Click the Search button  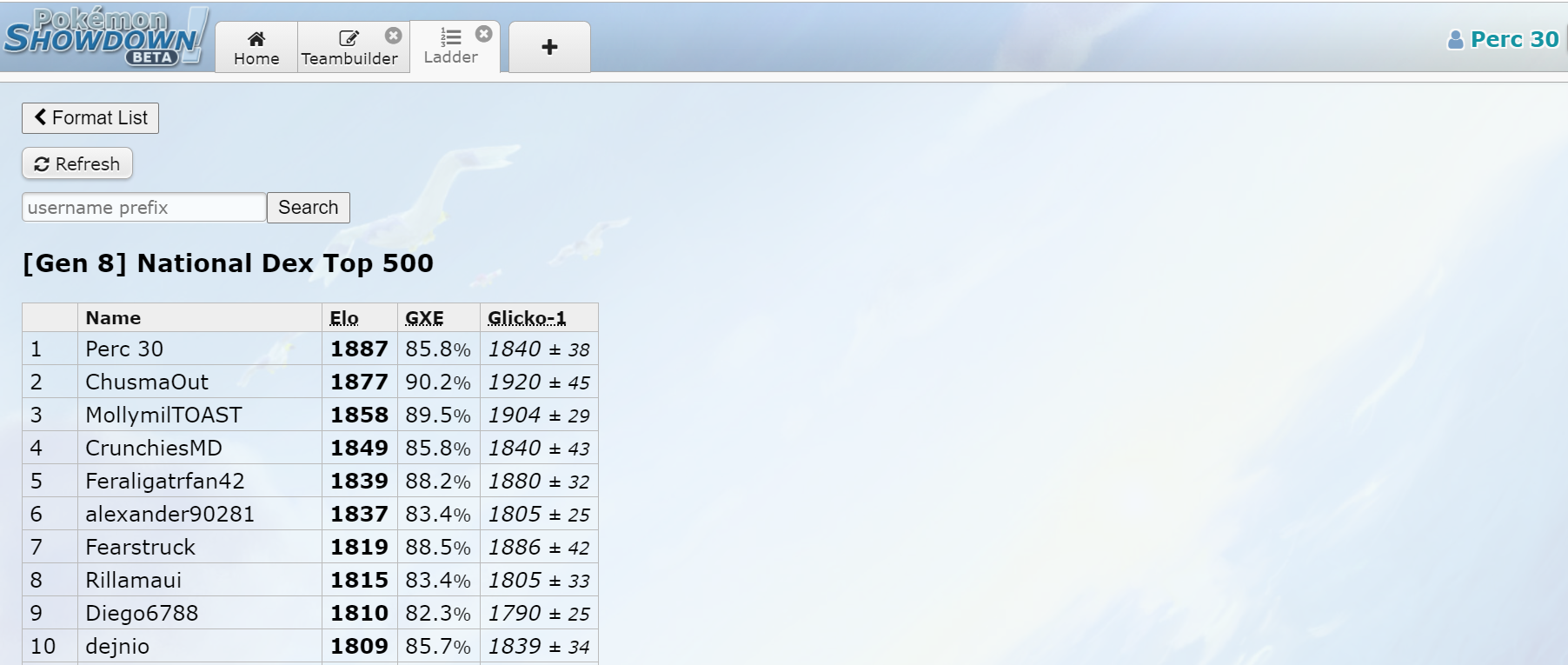309,208
